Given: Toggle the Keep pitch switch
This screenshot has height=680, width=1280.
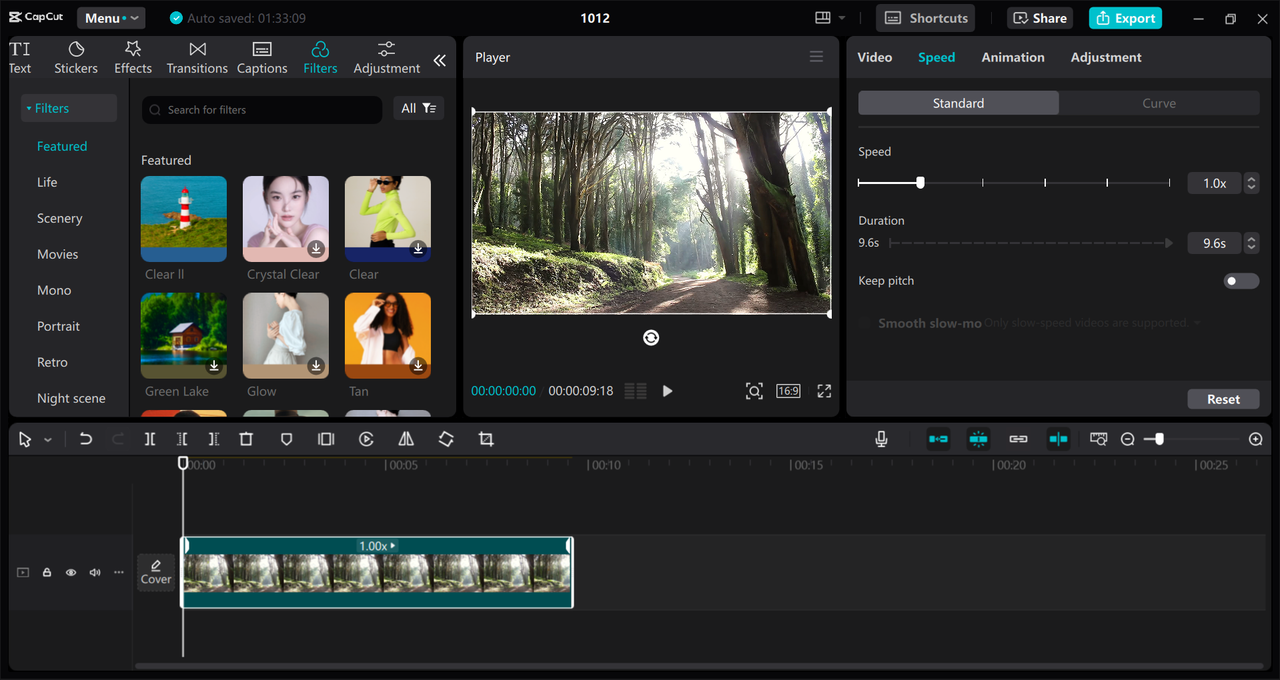Looking at the screenshot, I should click(x=1241, y=281).
